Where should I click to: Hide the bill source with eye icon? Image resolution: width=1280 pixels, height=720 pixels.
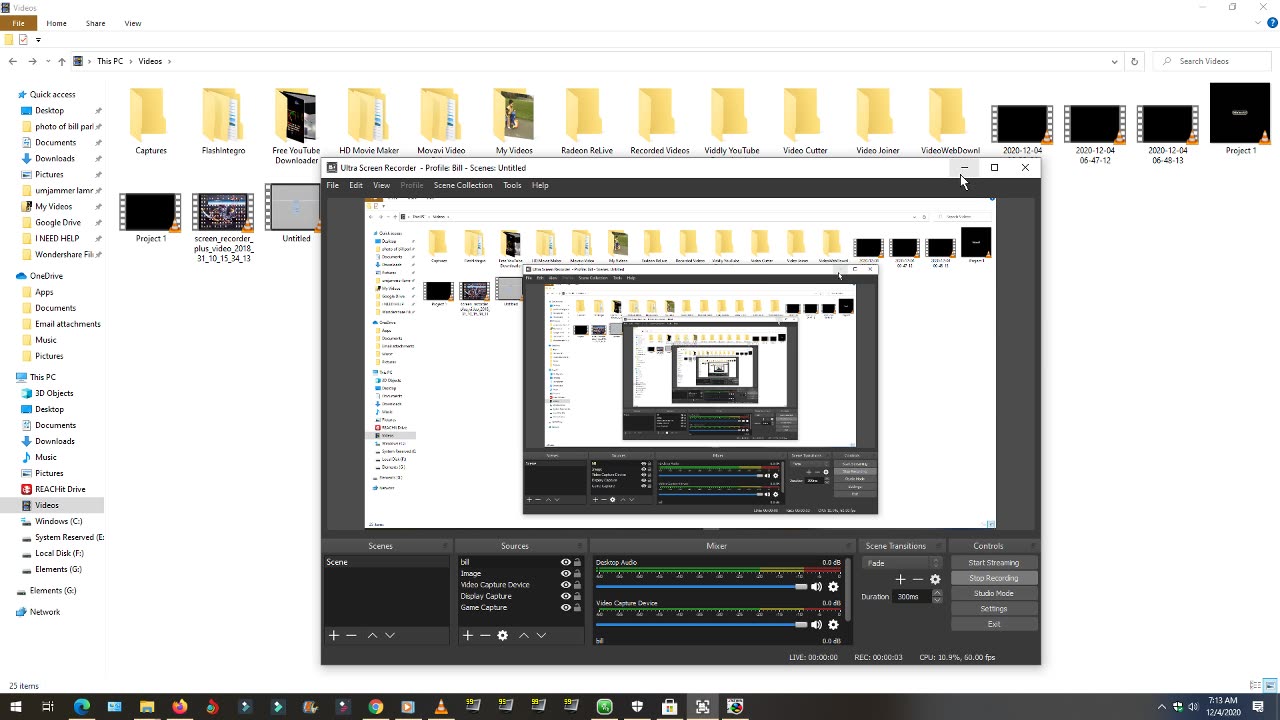click(x=565, y=562)
